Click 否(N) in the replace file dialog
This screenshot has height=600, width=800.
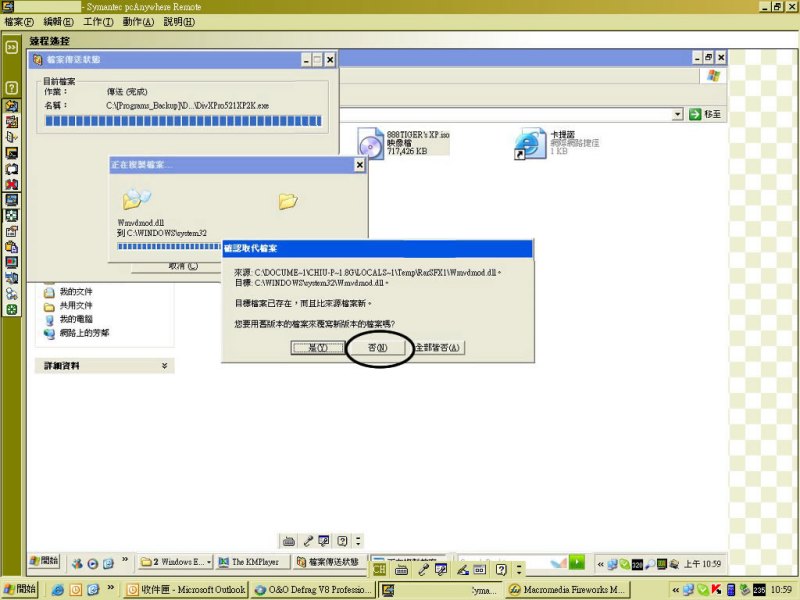[x=378, y=348]
